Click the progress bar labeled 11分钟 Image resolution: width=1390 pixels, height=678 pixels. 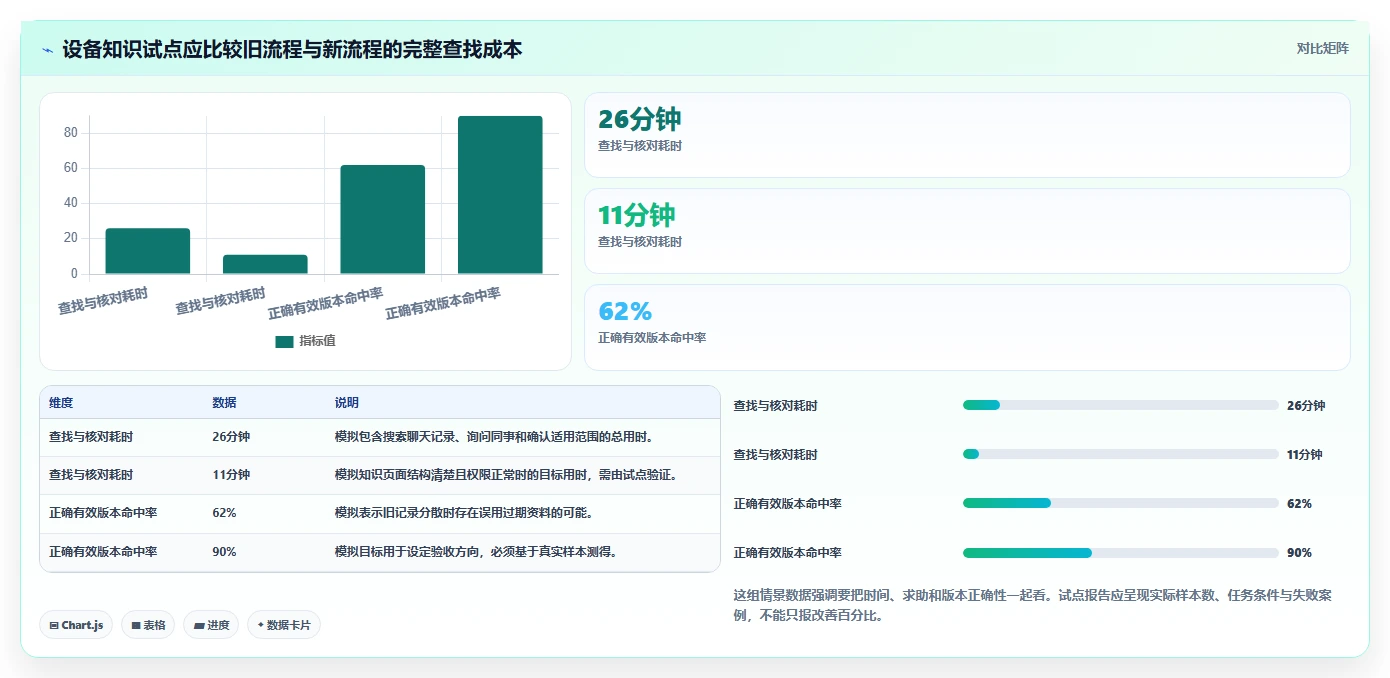1120,454
